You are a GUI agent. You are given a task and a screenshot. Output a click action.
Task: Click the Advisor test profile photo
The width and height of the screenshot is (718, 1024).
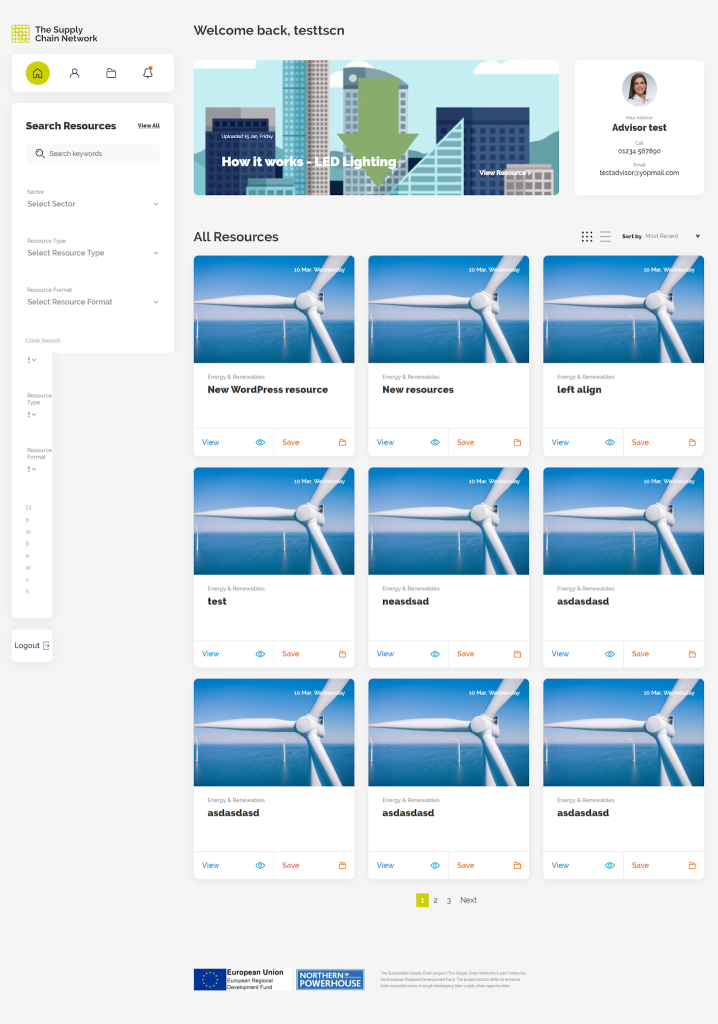[639, 88]
